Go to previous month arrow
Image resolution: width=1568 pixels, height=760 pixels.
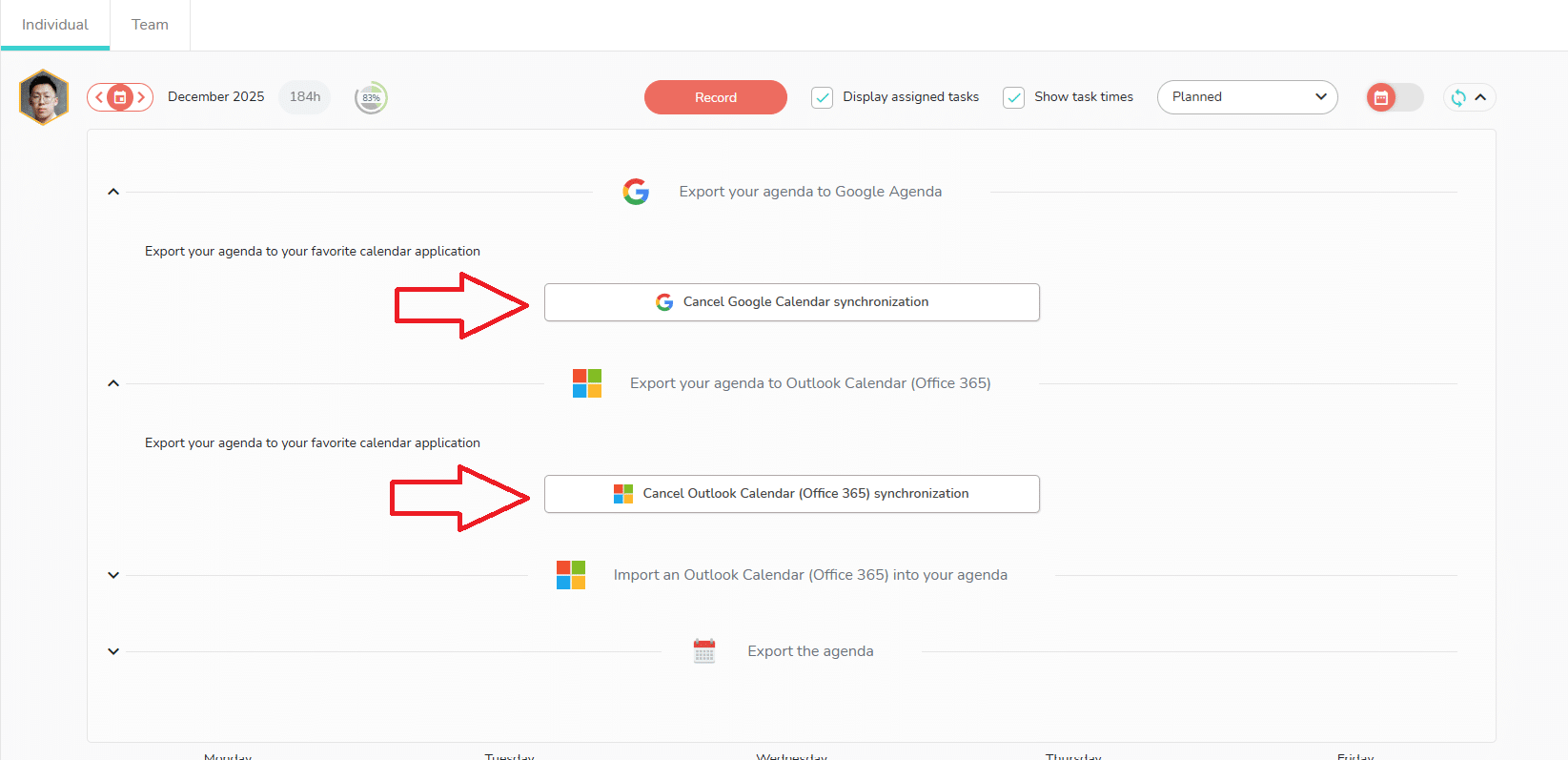click(x=99, y=97)
